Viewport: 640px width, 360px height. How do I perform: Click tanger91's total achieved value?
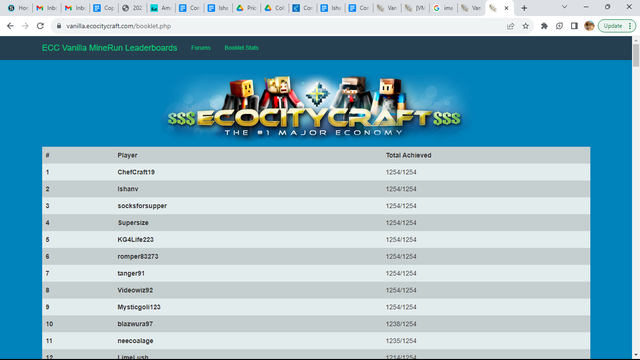pyautogui.click(x=401, y=273)
